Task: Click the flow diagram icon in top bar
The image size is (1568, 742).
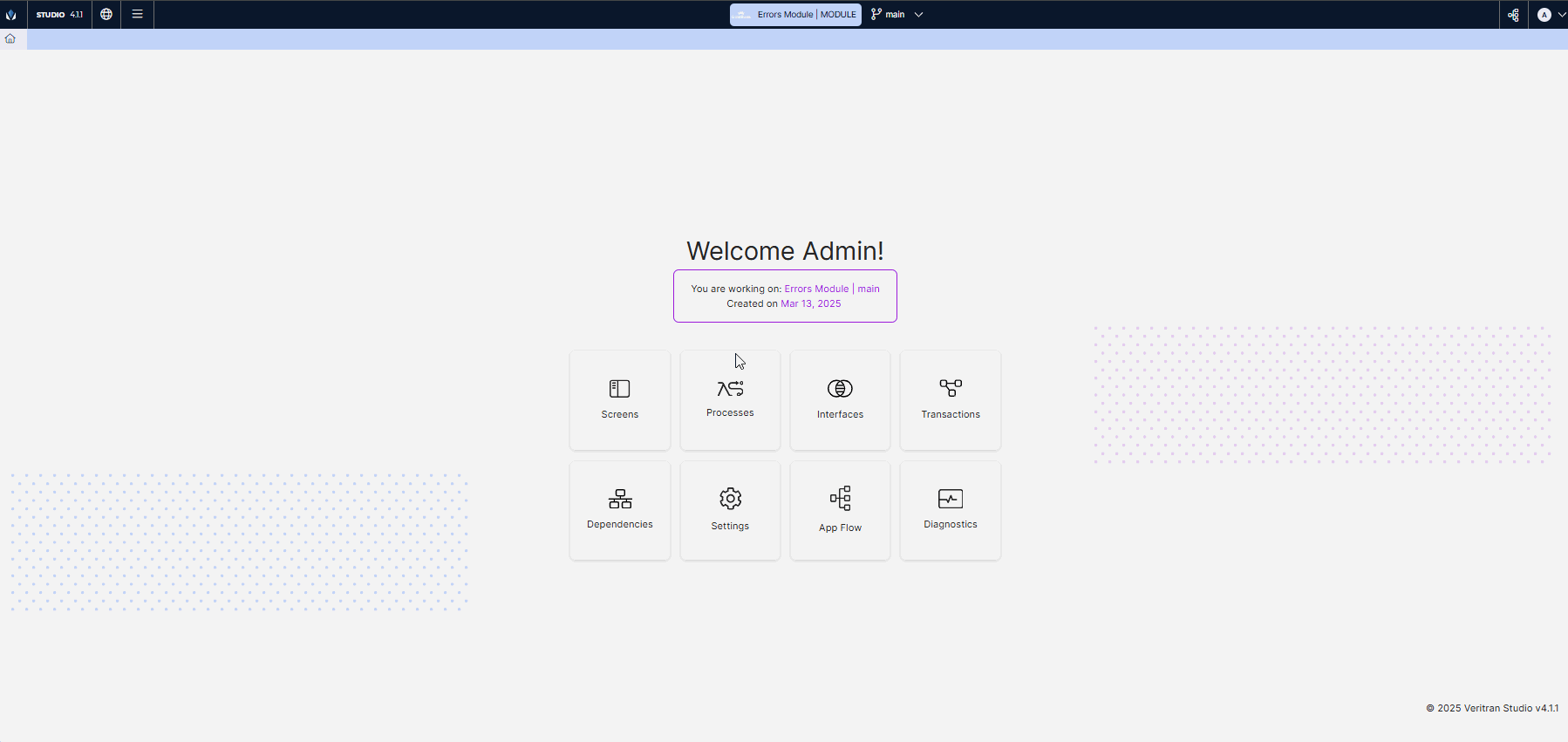Action: (1513, 14)
